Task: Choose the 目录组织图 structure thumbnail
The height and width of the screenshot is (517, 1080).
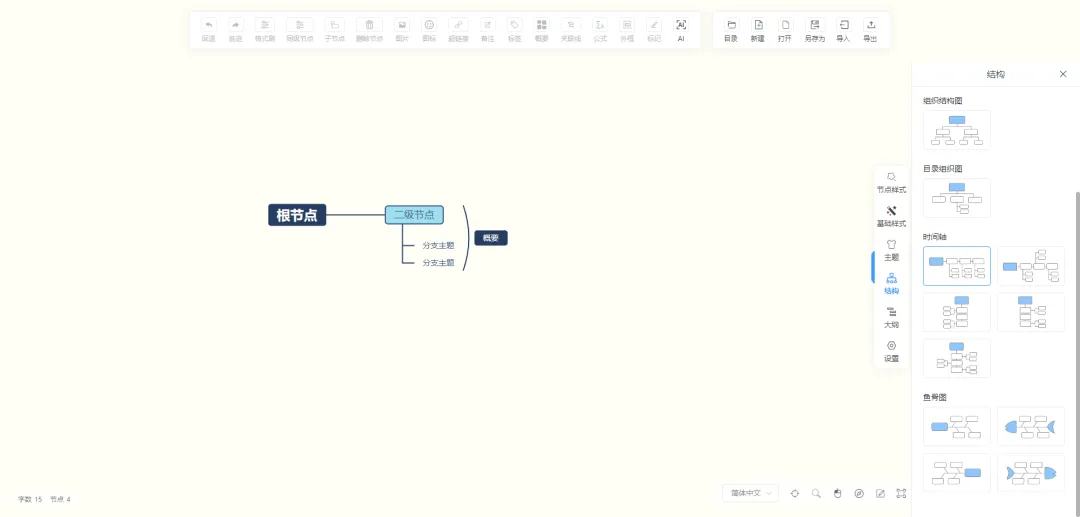Action: [x=957, y=198]
